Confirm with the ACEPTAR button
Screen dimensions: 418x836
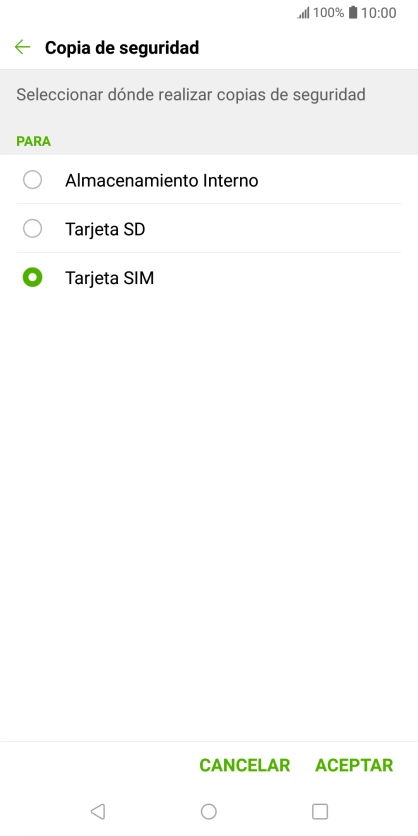tap(354, 765)
